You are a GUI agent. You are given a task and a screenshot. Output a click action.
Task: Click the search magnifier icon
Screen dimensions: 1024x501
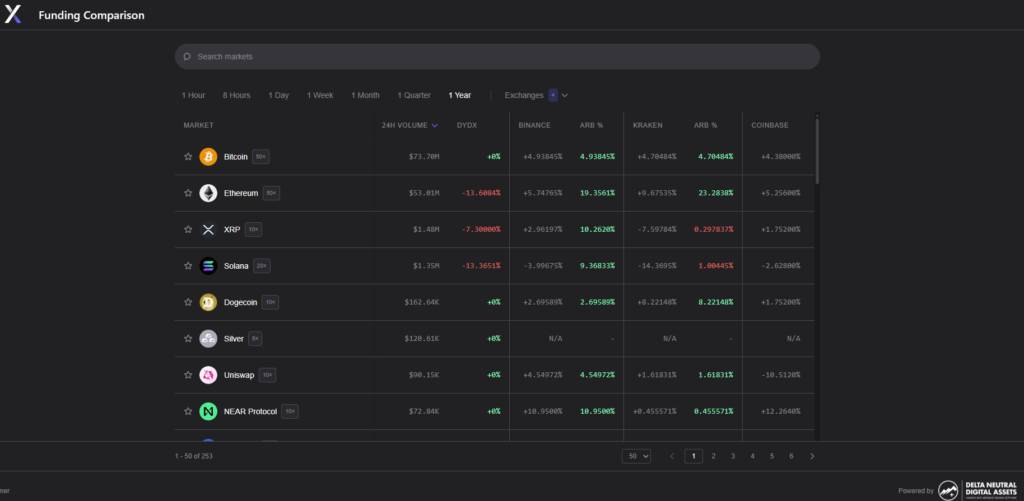(x=187, y=57)
